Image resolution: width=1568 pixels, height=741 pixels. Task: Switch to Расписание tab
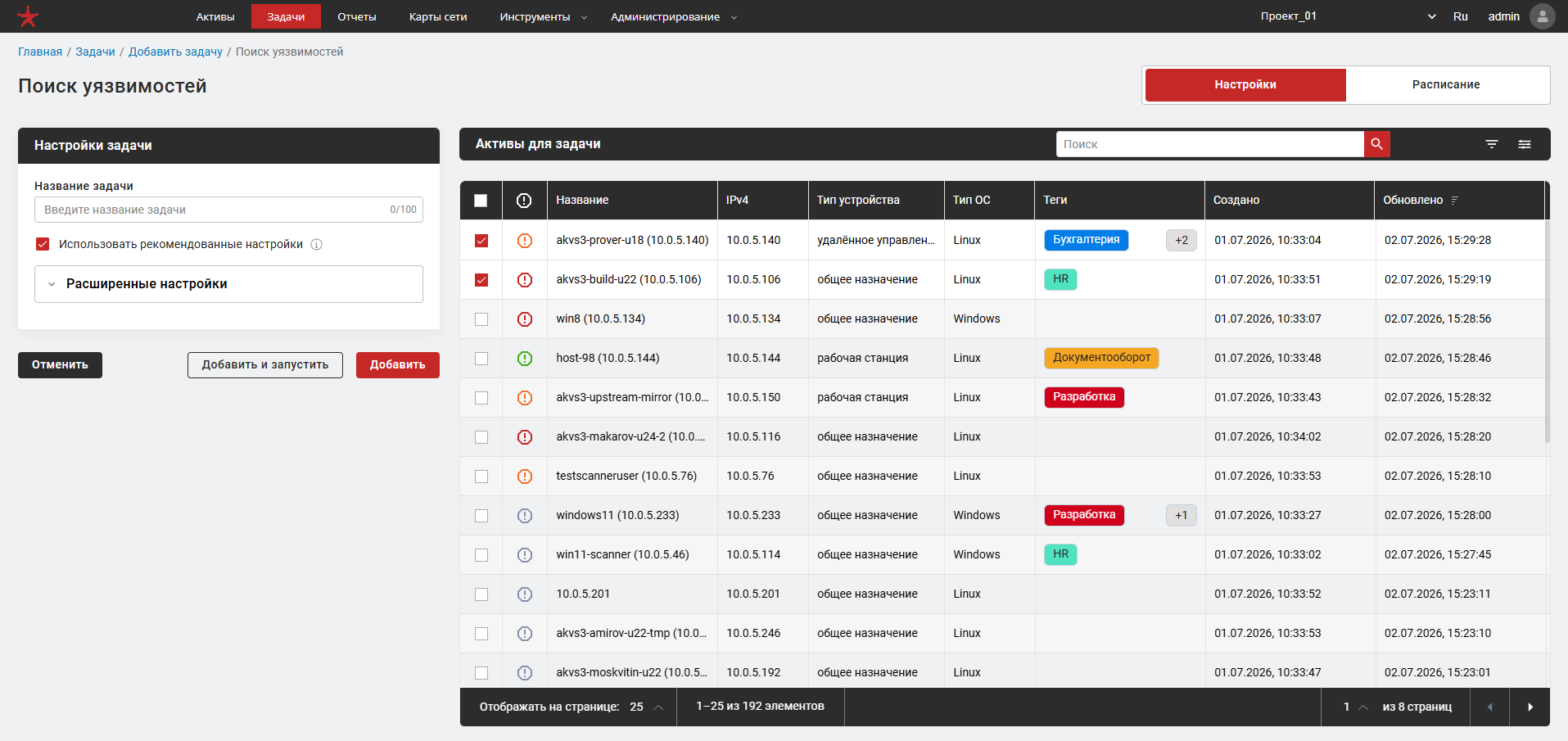[x=1446, y=84]
